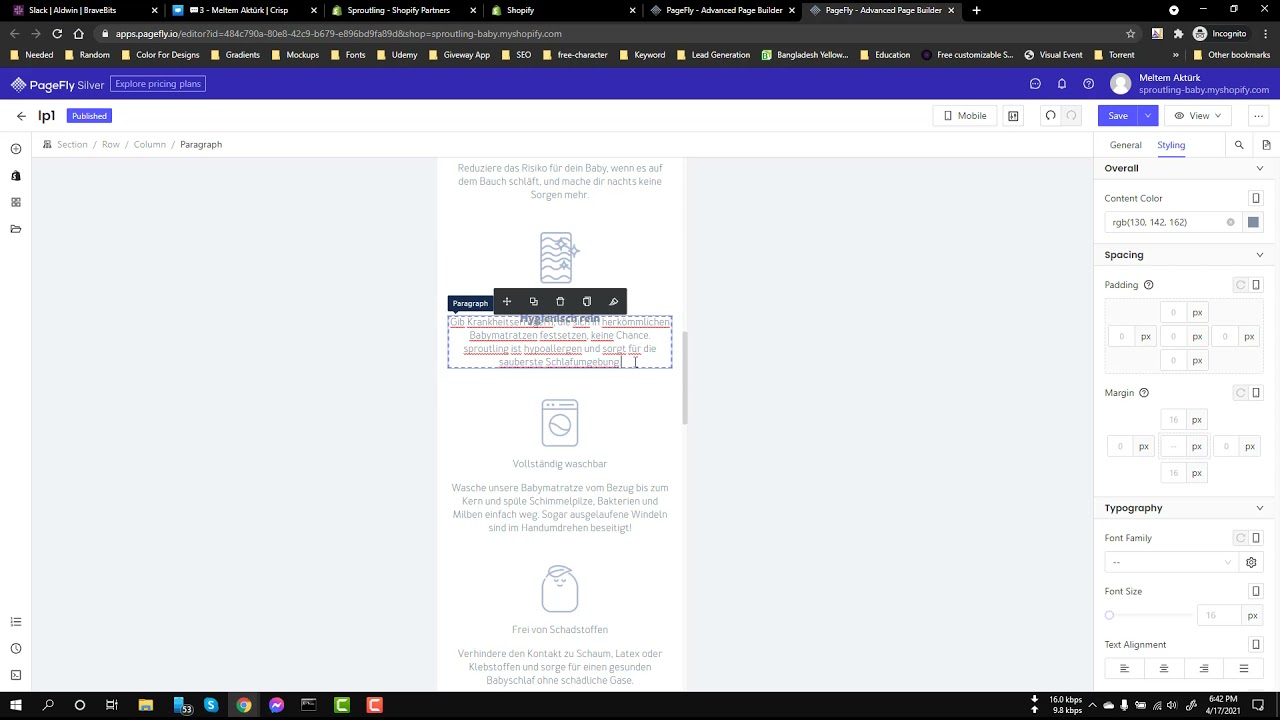Clear the rgb(130, 142, 162) color value
Image resolution: width=1280 pixels, height=720 pixels.
(x=1230, y=222)
